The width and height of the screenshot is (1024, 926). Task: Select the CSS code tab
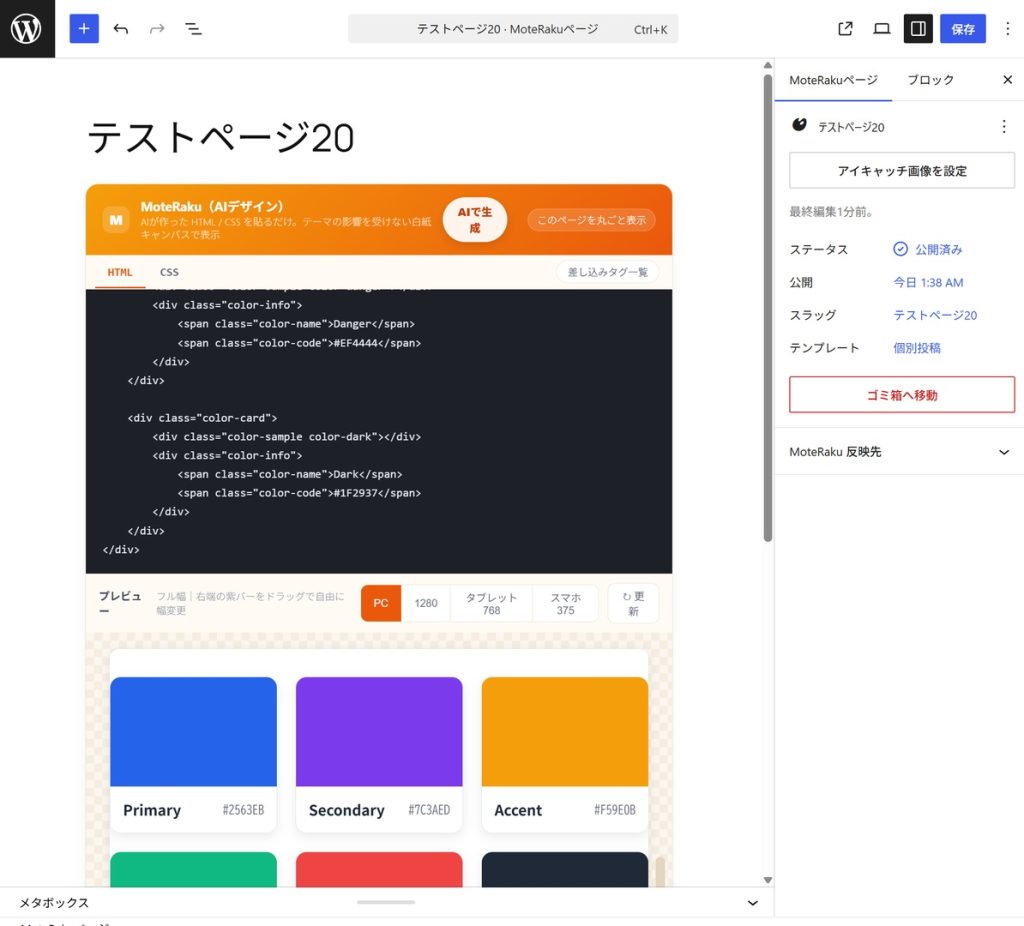[x=169, y=272]
